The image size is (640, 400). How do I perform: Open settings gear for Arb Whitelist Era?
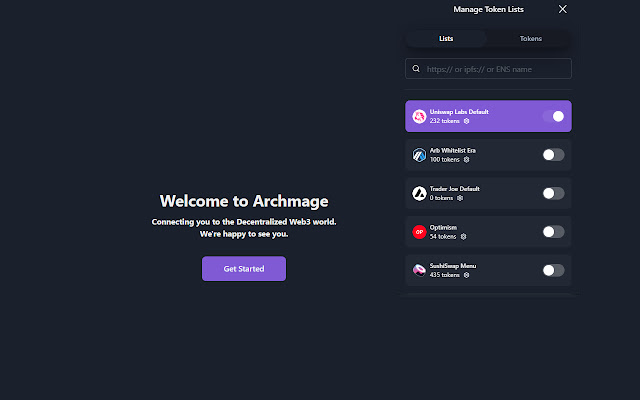(x=467, y=160)
